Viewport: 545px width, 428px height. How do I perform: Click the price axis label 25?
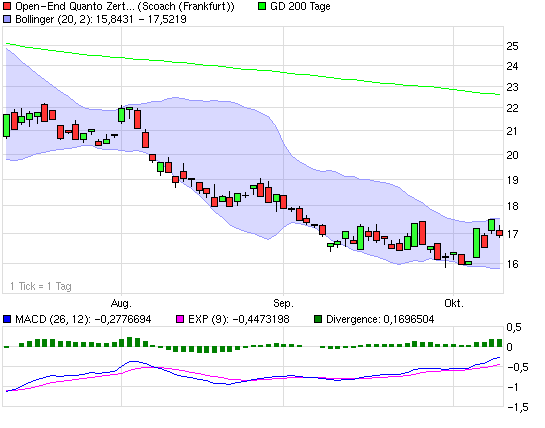(x=512, y=46)
